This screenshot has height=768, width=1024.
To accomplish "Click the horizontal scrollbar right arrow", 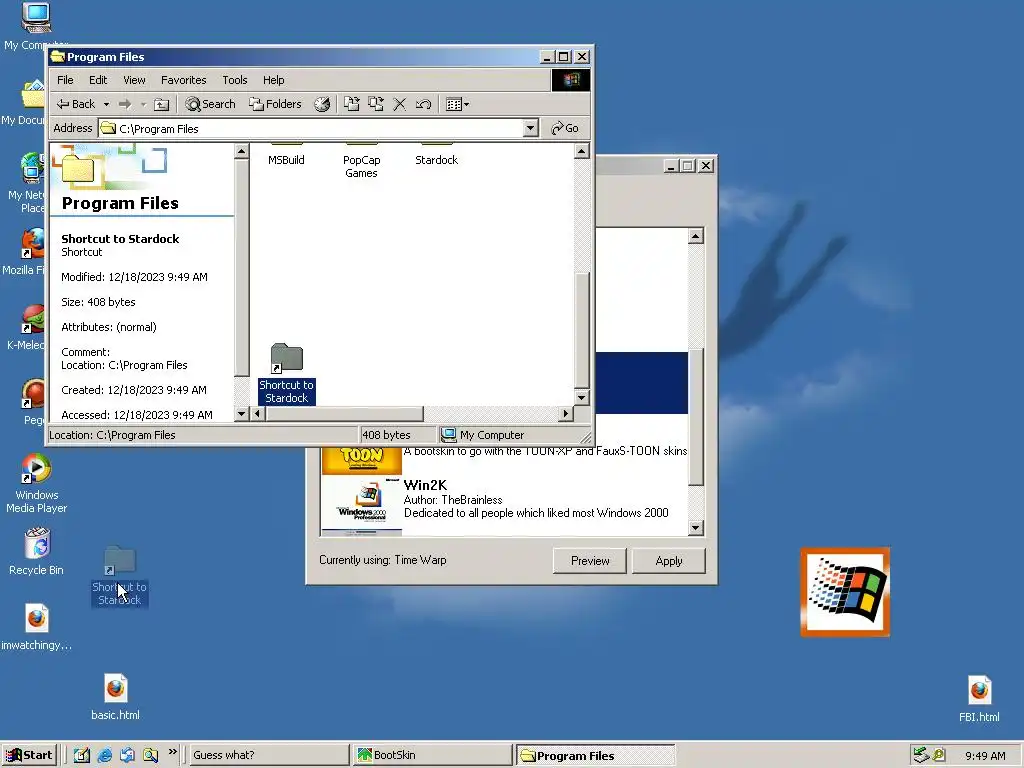I will (x=566, y=413).
